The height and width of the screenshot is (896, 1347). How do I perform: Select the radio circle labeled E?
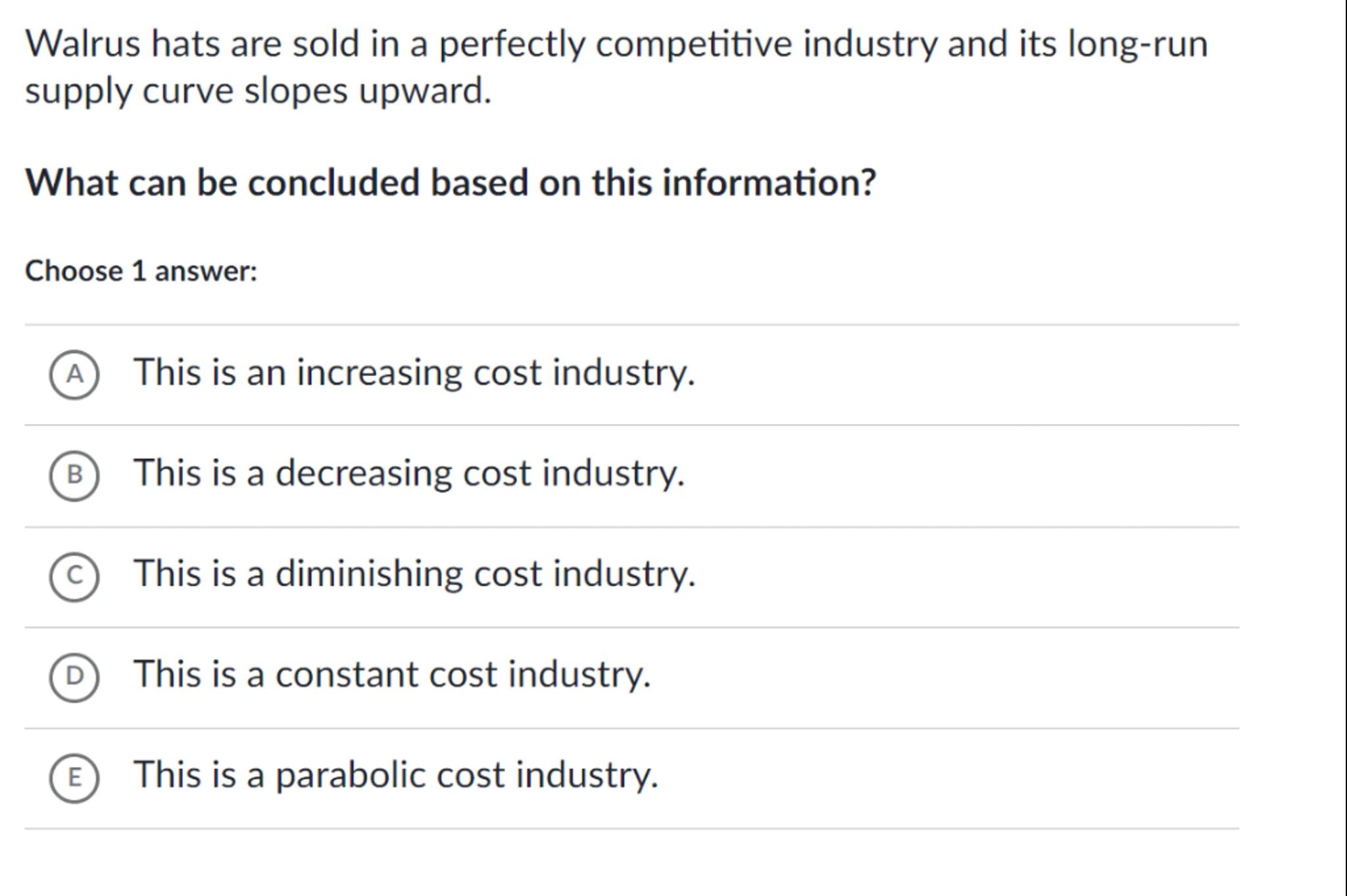[74, 777]
